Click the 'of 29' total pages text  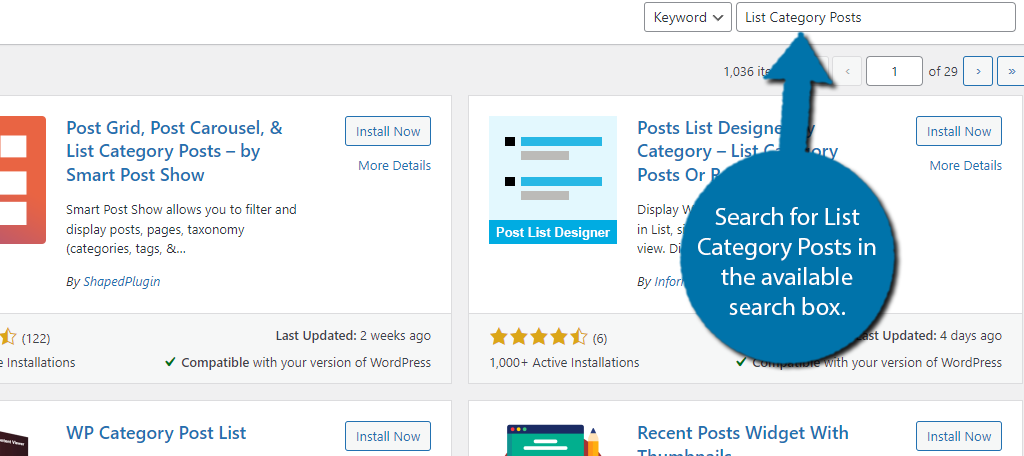click(x=943, y=71)
